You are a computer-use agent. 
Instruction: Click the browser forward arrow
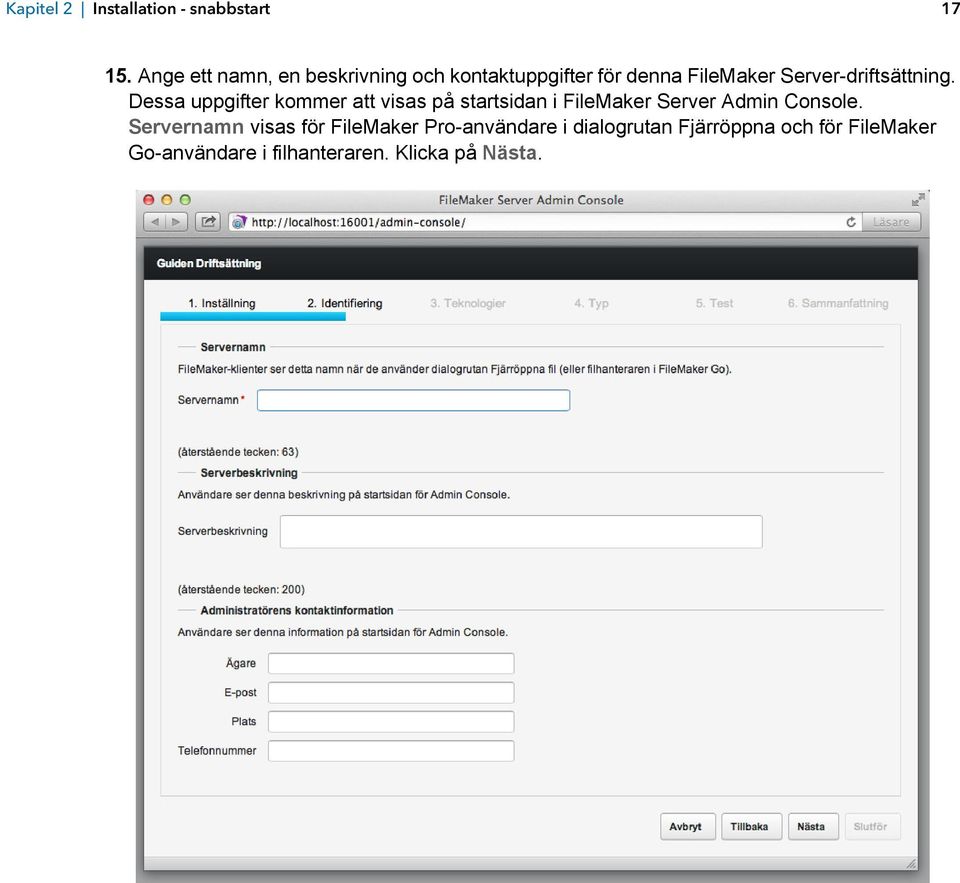coord(176,222)
